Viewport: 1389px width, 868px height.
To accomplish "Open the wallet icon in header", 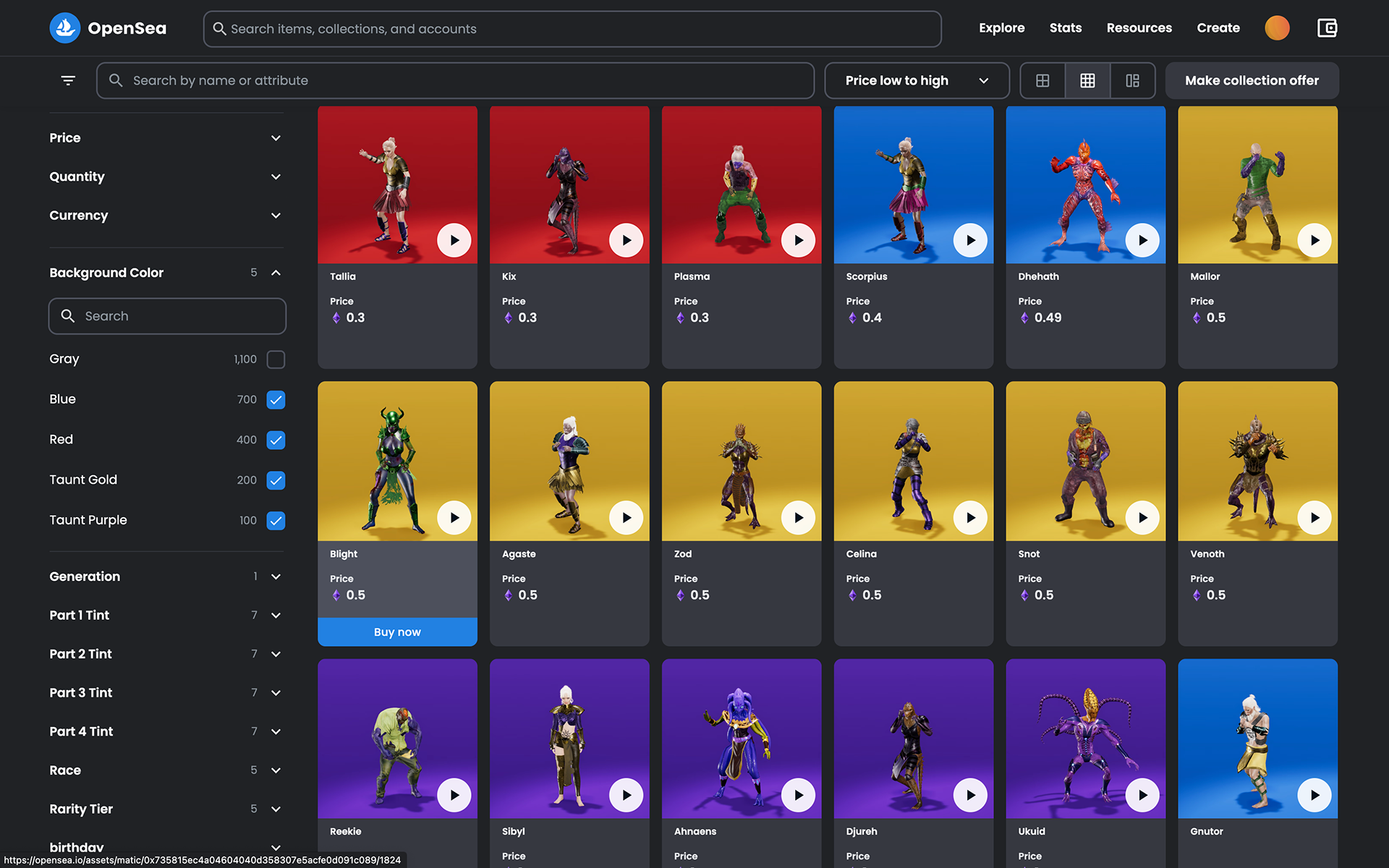I will point(1327,28).
